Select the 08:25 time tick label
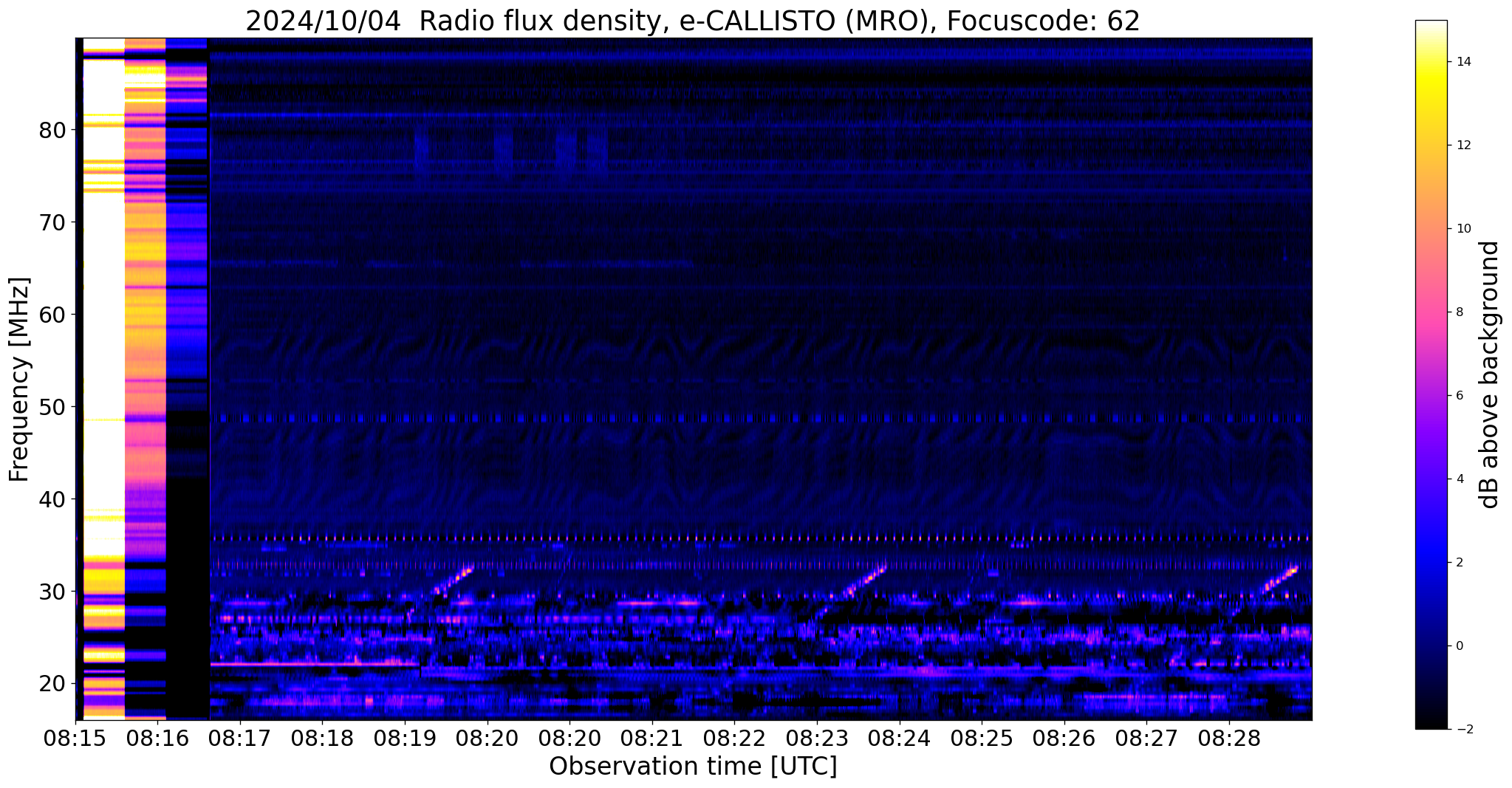The width and height of the screenshot is (1512, 788). tap(982, 739)
